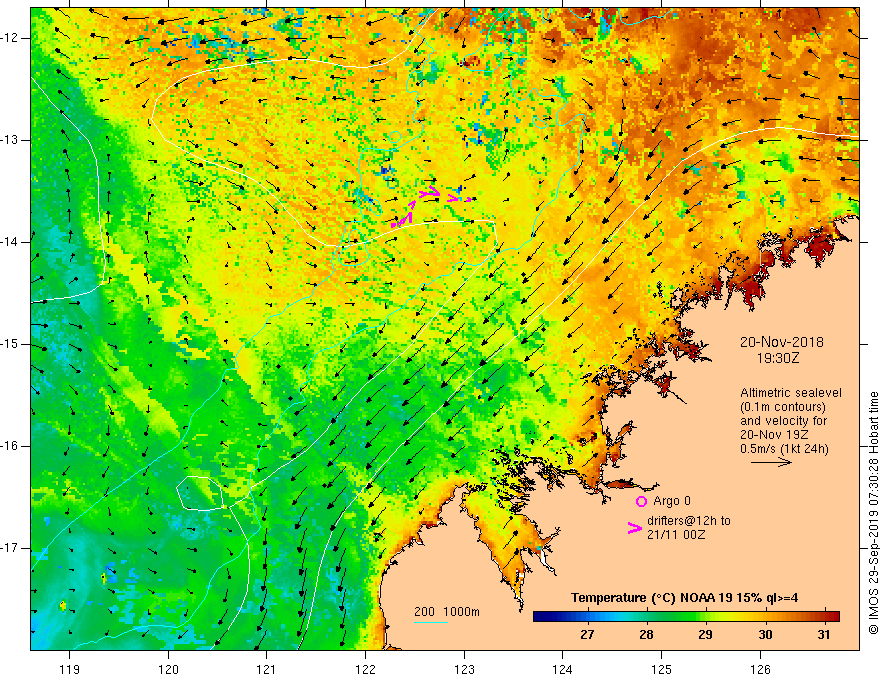Click the 20-Nov-2018 date label
This screenshot has width=880, height=680.
pos(781,342)
